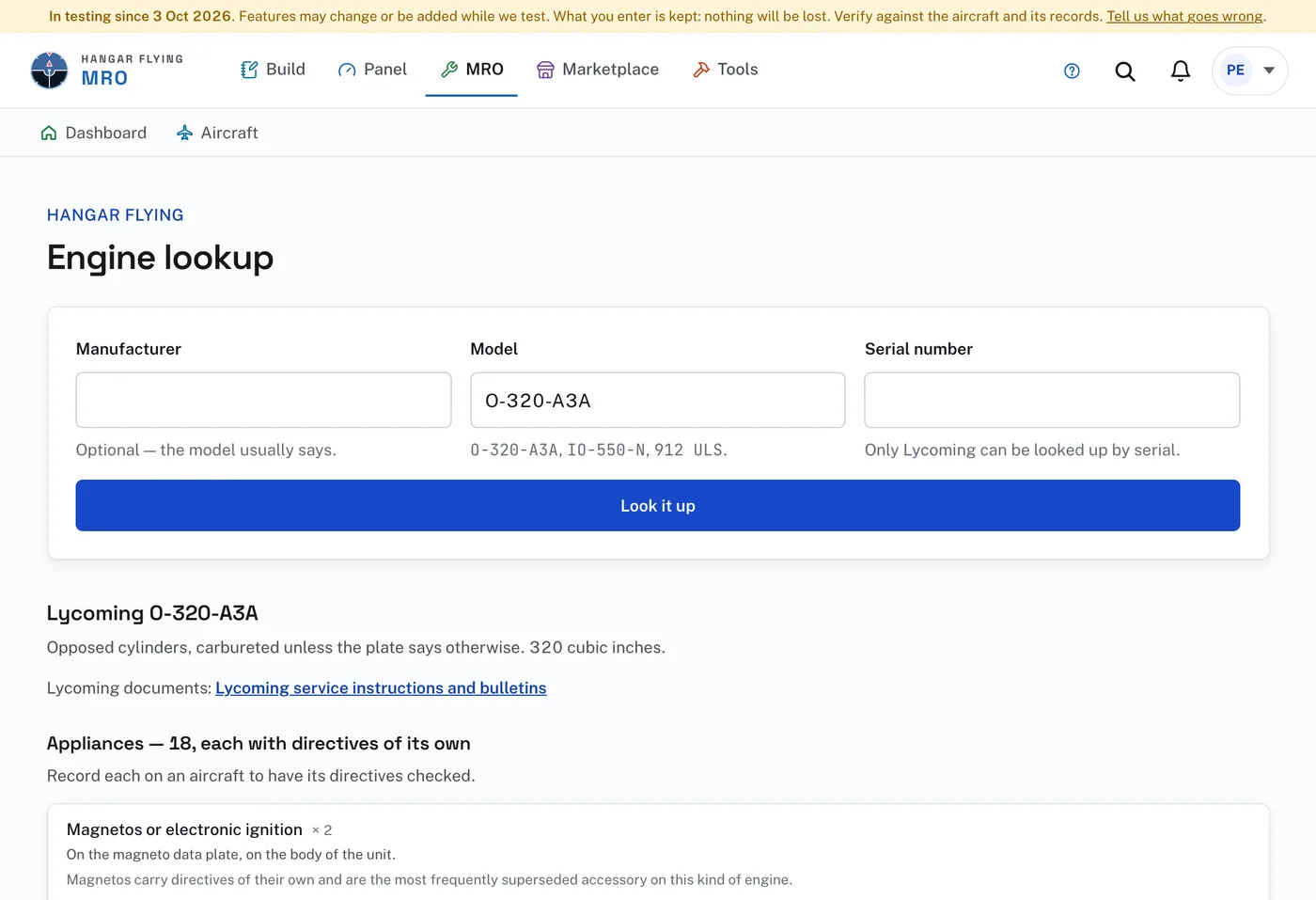Click the Marketplace storefront icon
This screenshot has height=900, width=1316.
545,70
